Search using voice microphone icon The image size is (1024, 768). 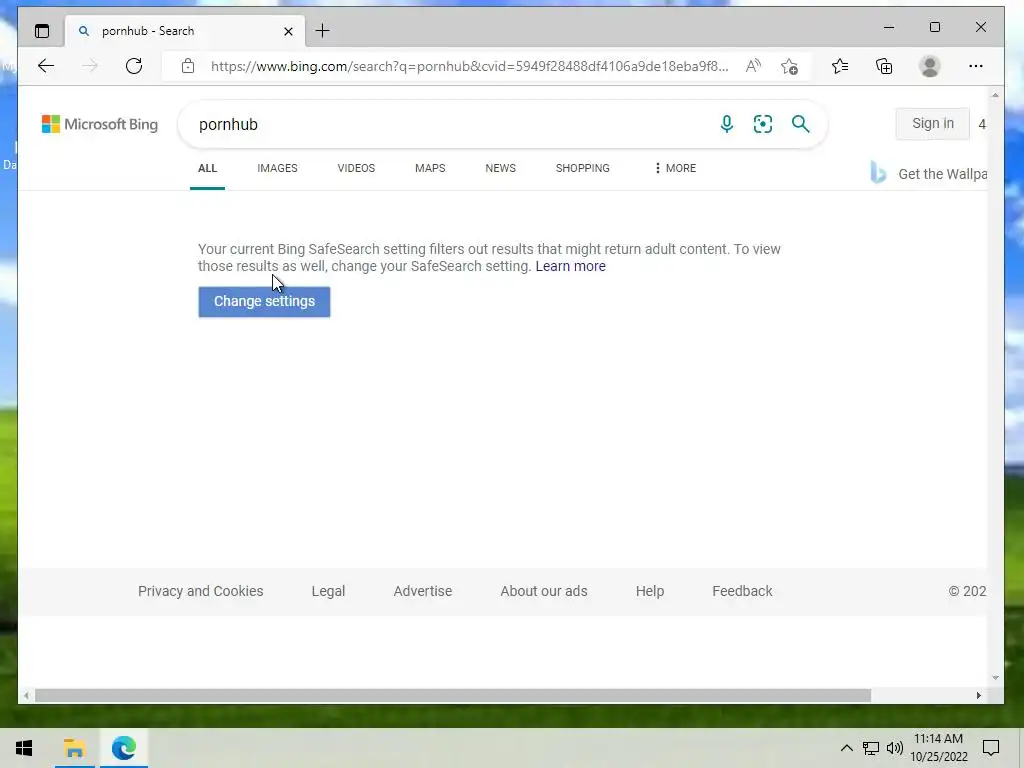tap(726, 124)
